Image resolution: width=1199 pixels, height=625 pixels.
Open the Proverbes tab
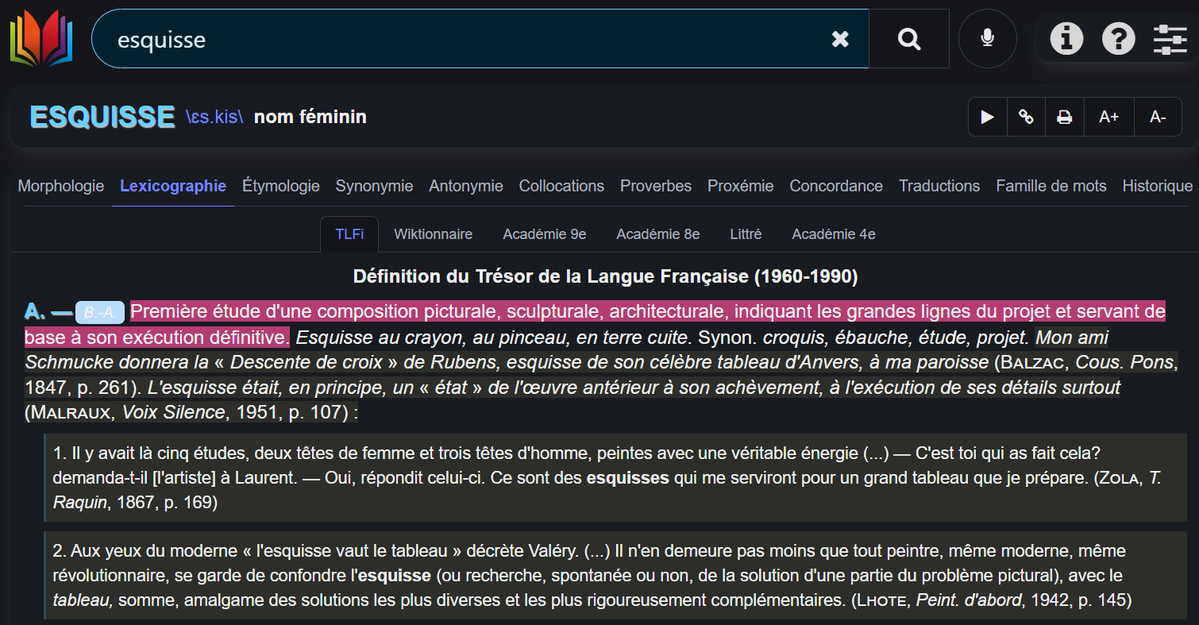pos(655,186)
